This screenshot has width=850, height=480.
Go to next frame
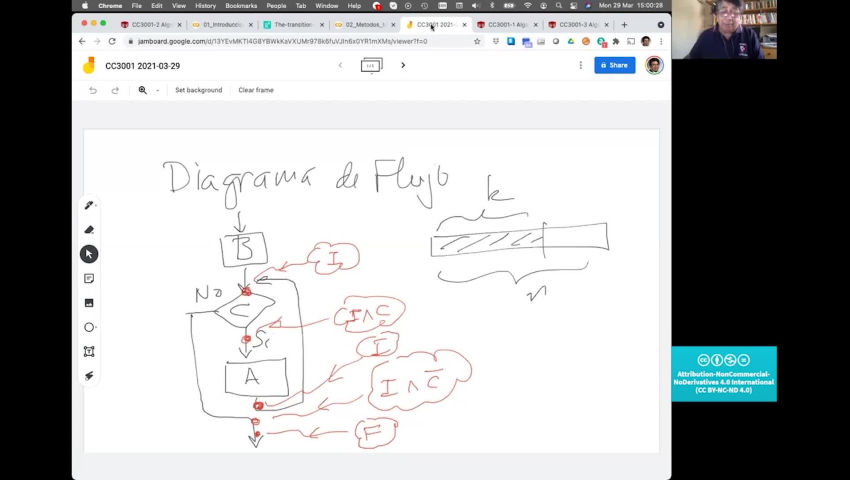coord(403,65)
